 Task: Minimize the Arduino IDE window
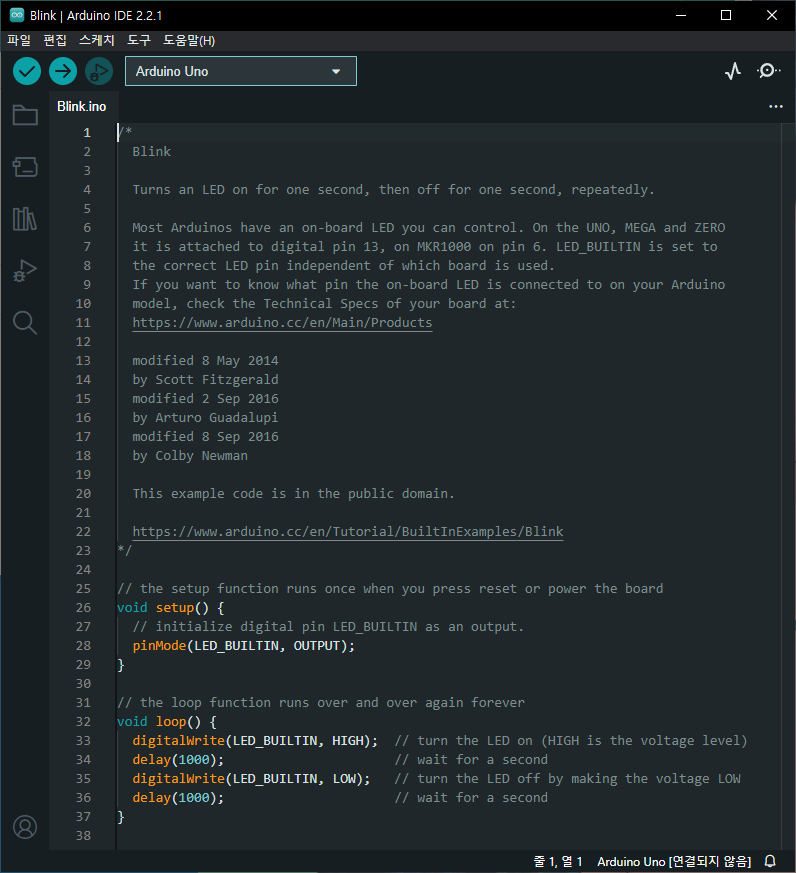[681, 15]
